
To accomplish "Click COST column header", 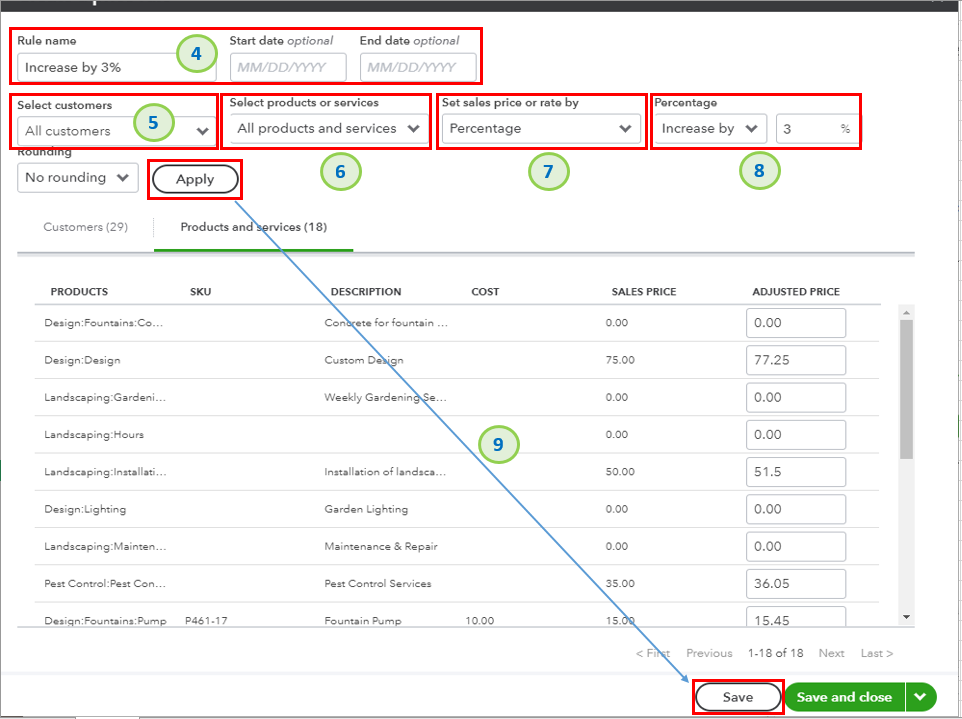I will [485, 292].
